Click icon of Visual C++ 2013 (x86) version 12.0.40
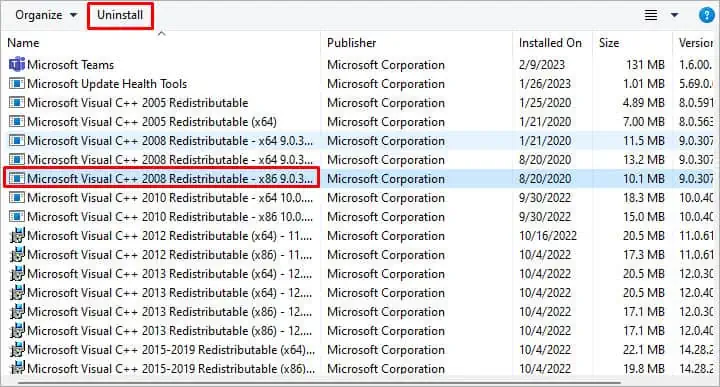 (17, 331)
